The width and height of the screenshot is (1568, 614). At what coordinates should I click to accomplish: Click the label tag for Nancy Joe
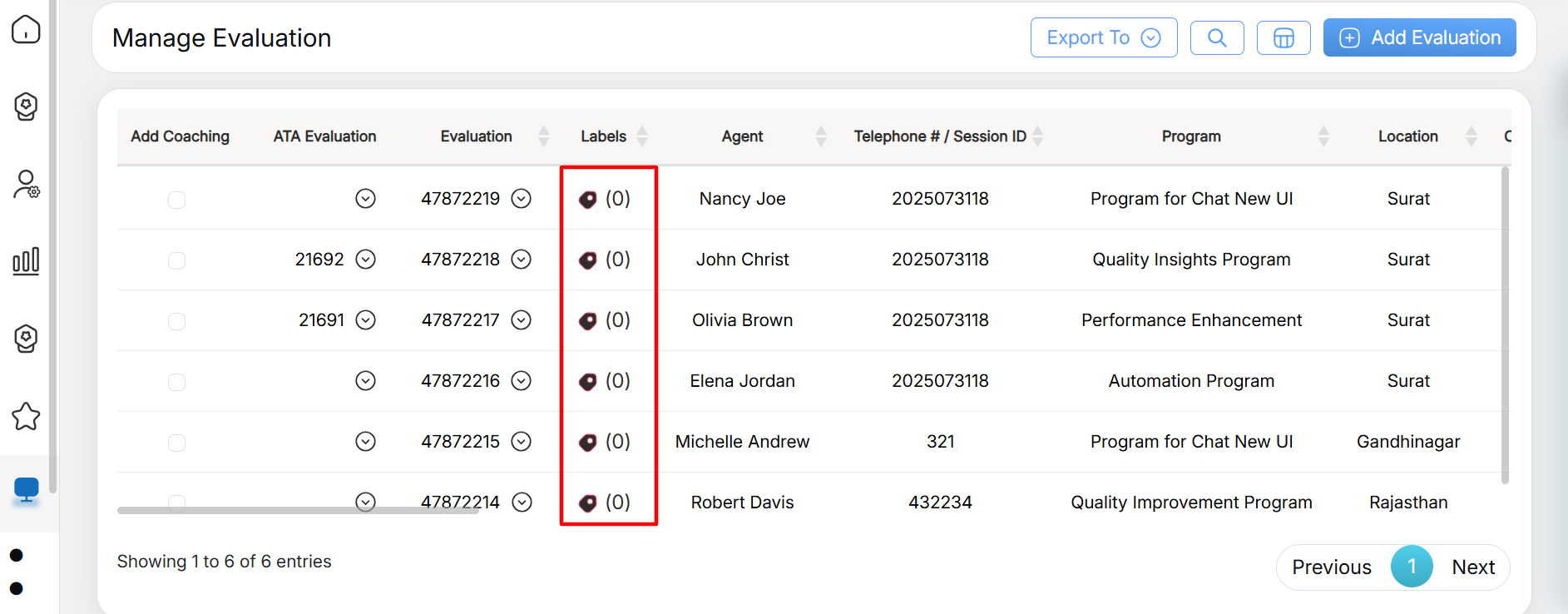[x=588, y=200]
